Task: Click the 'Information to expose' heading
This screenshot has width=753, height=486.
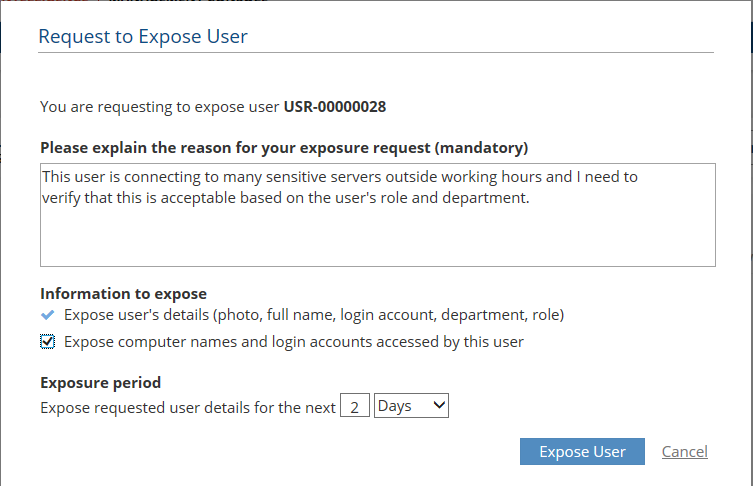Action: pyautogui.click(x=123, y=294)
